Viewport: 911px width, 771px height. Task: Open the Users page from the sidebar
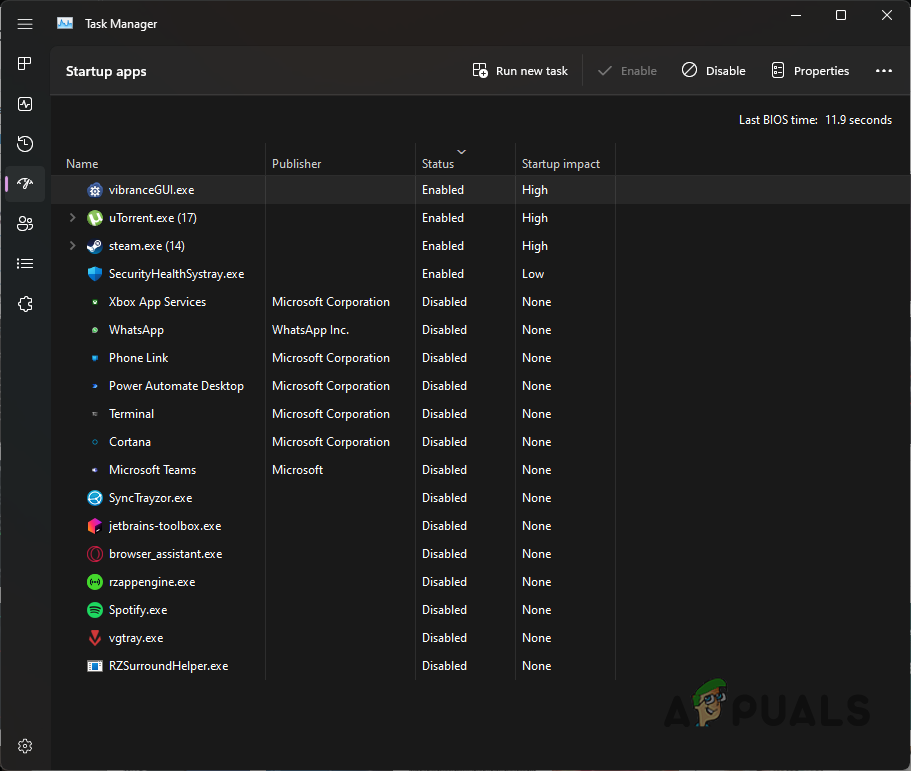click(24, 223)
